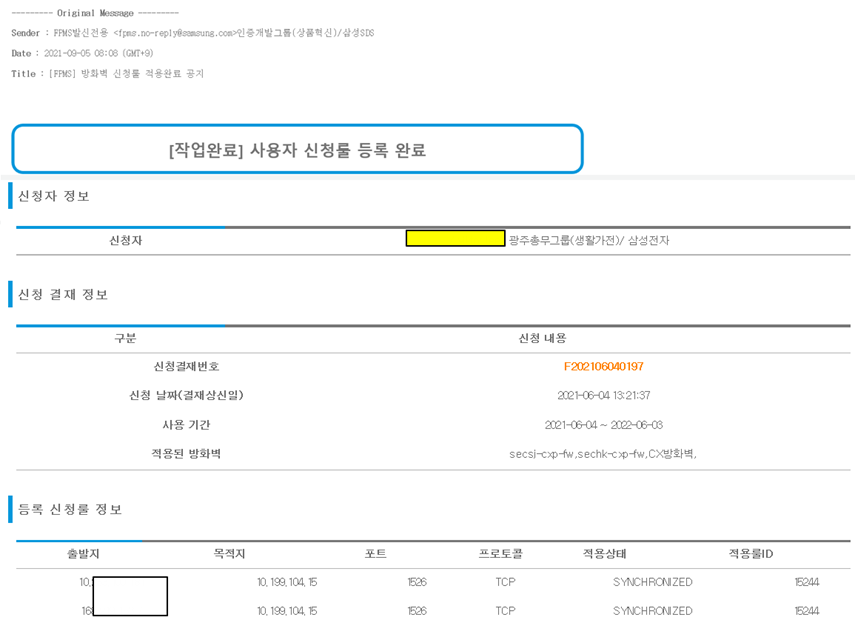Click the '구분' column header
Viewport: 855px width, 620px height.
pyautogui.click(x=125, y=339)
